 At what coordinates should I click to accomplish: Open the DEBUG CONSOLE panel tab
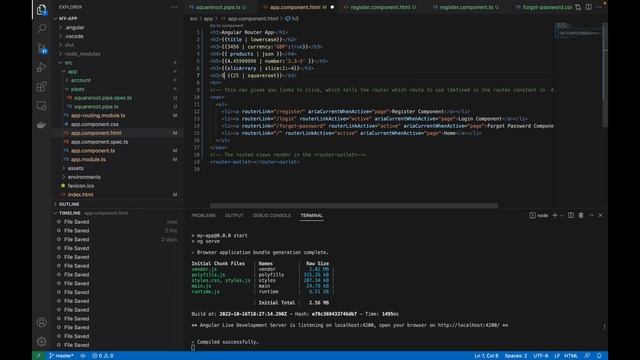tap(272, 215)
